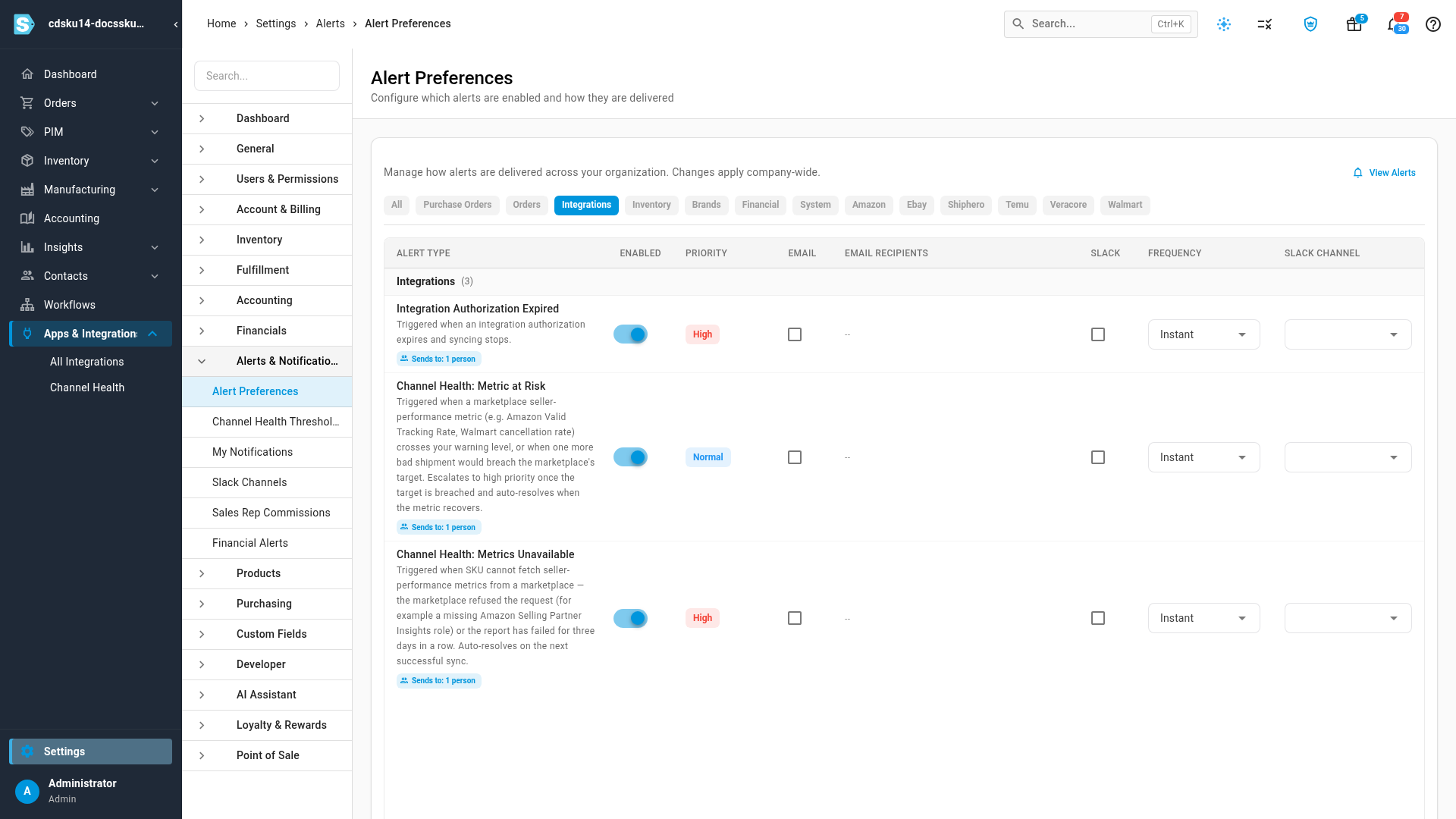
Task: Click the Inventory box icon
Action: (27, 161)
